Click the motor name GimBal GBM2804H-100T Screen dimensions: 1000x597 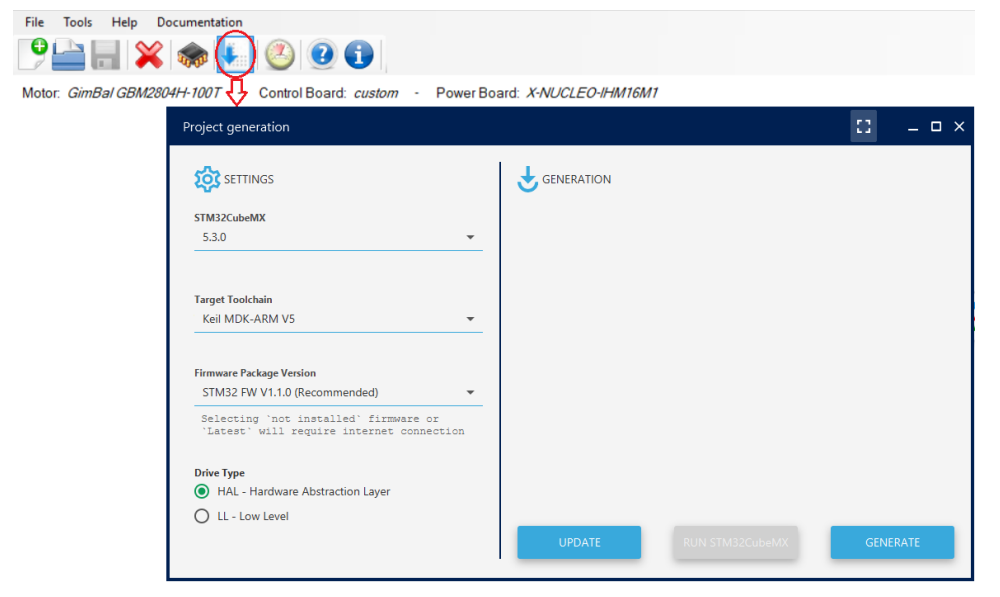pos(144,93)
